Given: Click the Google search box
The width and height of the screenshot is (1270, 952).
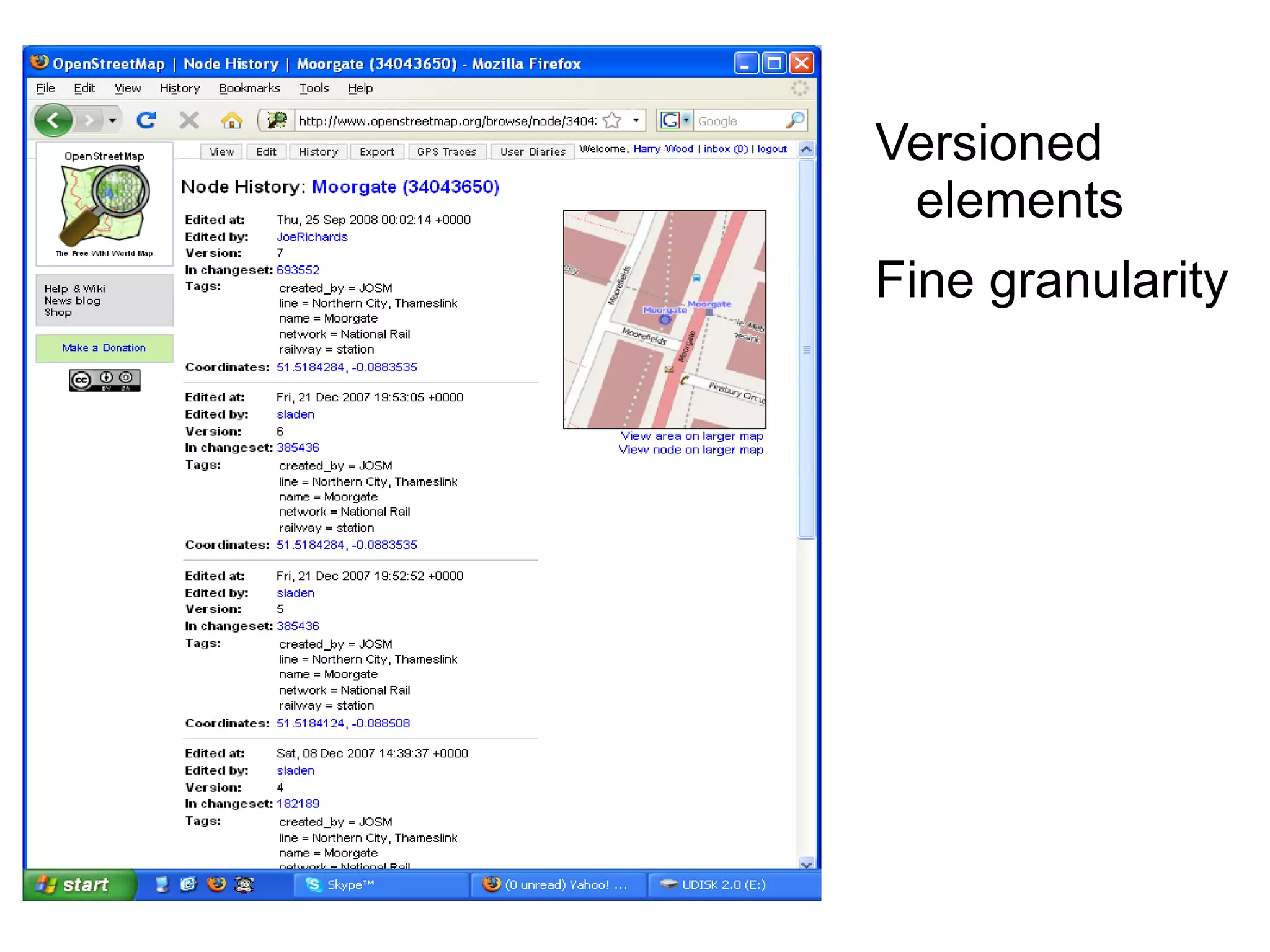Looking at the screenshot, I should coord(738,120).
